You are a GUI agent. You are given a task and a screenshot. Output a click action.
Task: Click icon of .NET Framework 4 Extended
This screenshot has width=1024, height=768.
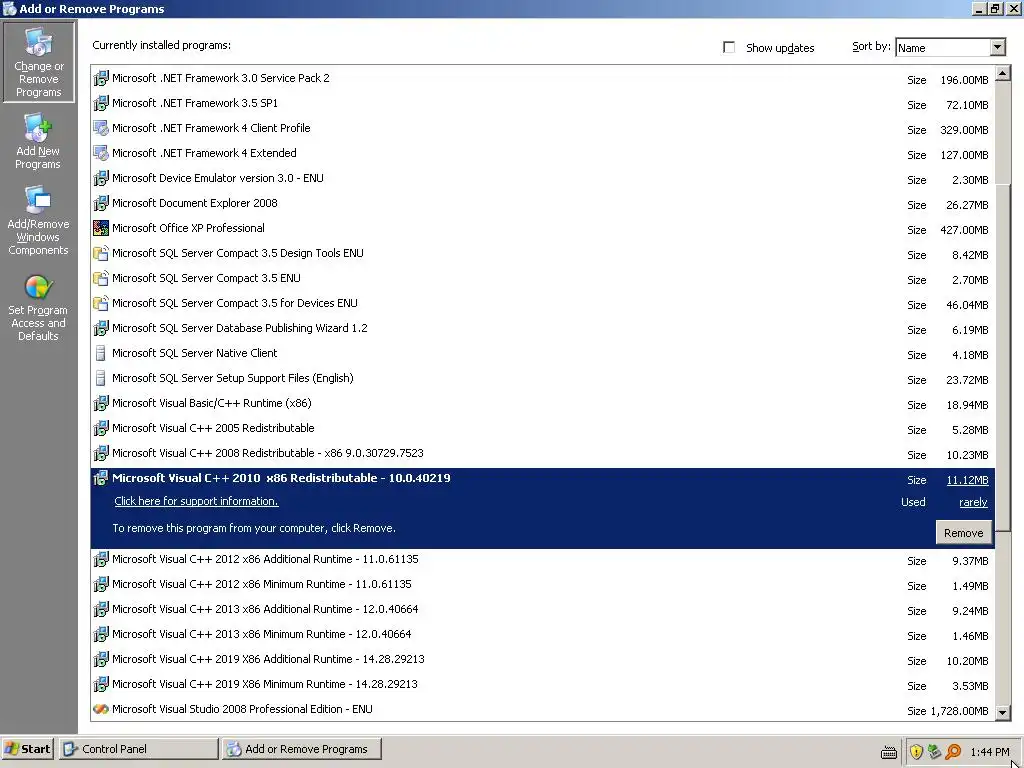tap(101, 153)
